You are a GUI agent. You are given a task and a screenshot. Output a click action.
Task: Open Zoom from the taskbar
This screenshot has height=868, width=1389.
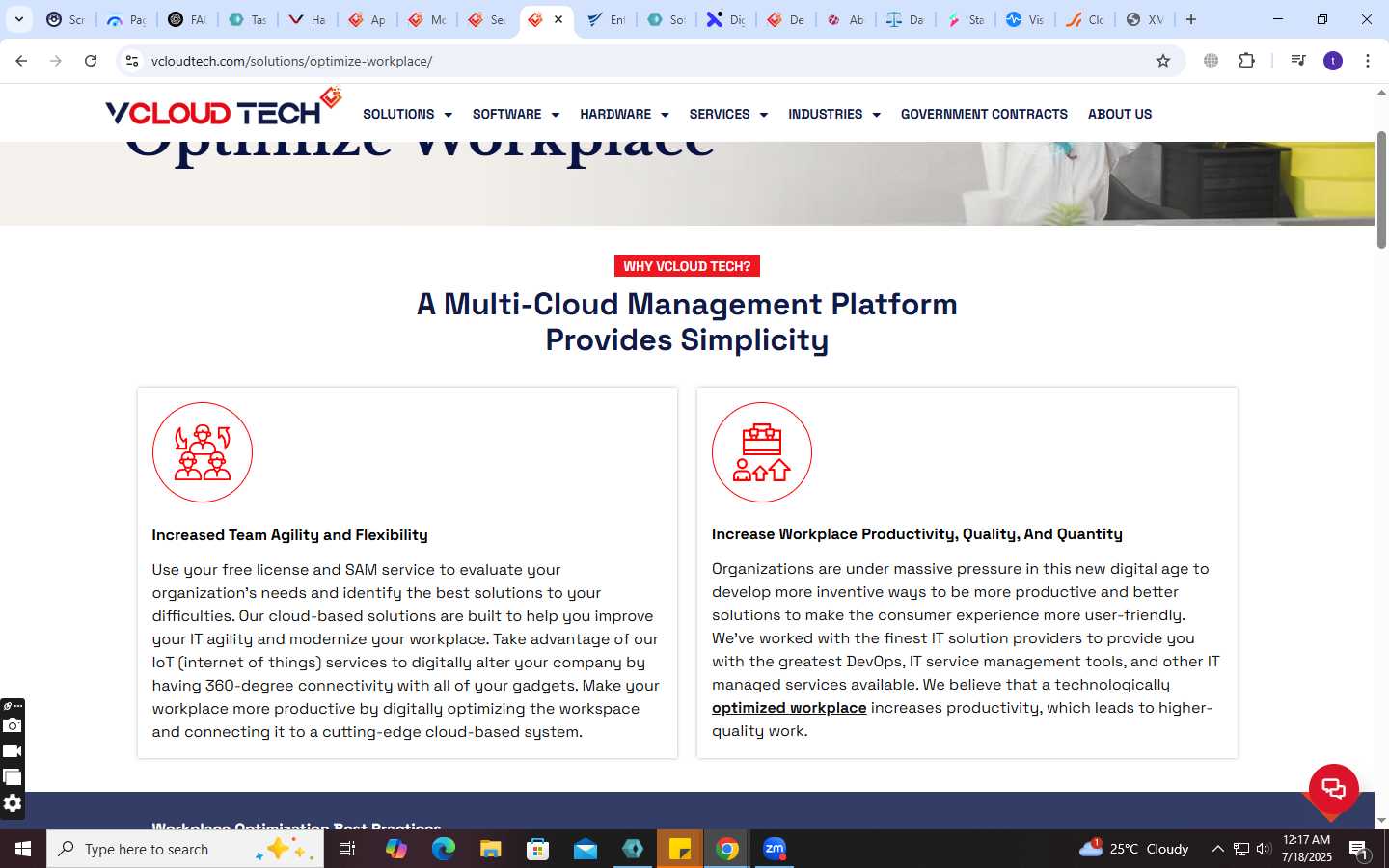tap(775, 849)
